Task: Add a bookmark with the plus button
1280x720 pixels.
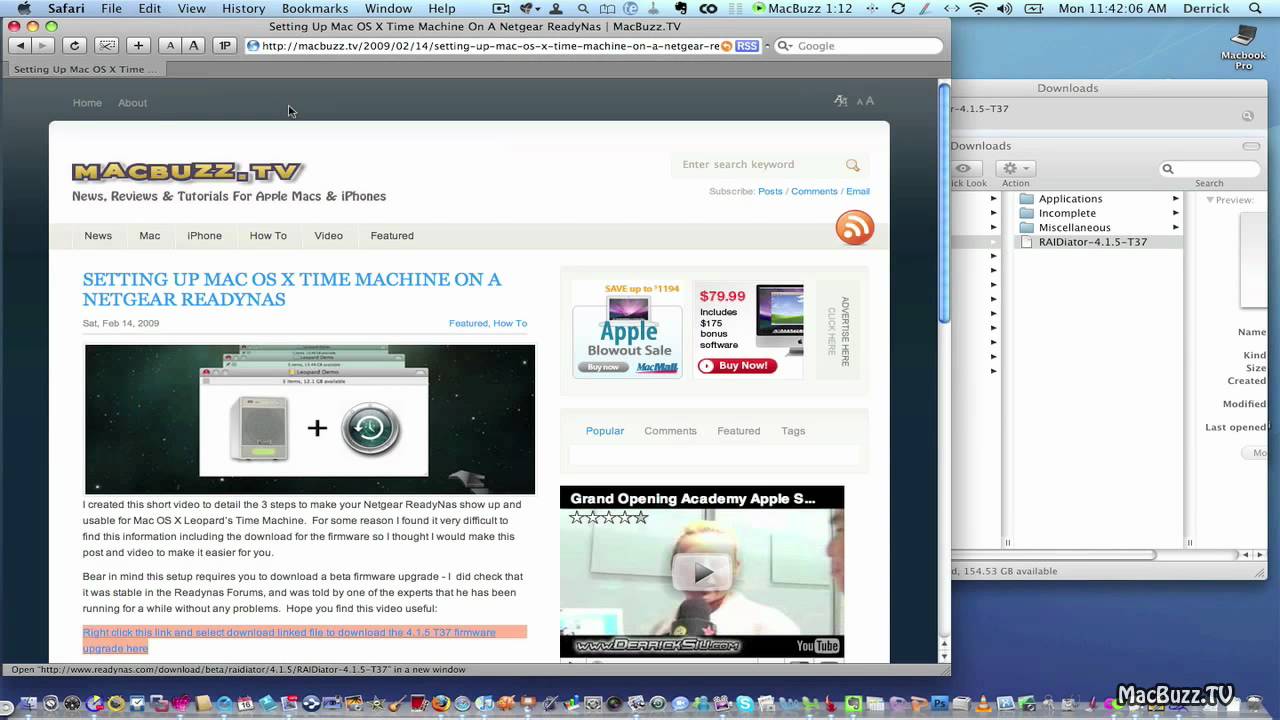Action: 138,45
